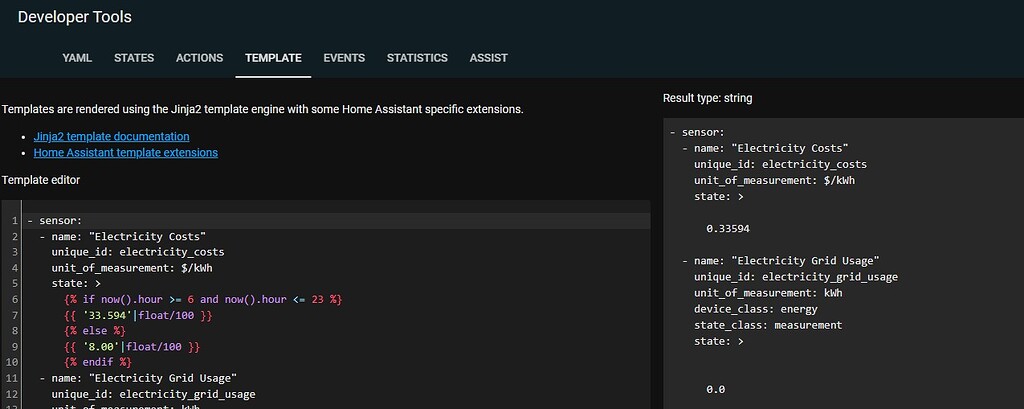Image resolution: width=1024 pixels, height=409 pixels.
Task: Place cursor on the '- sensor:' editor line
Action: pos(60,220)
